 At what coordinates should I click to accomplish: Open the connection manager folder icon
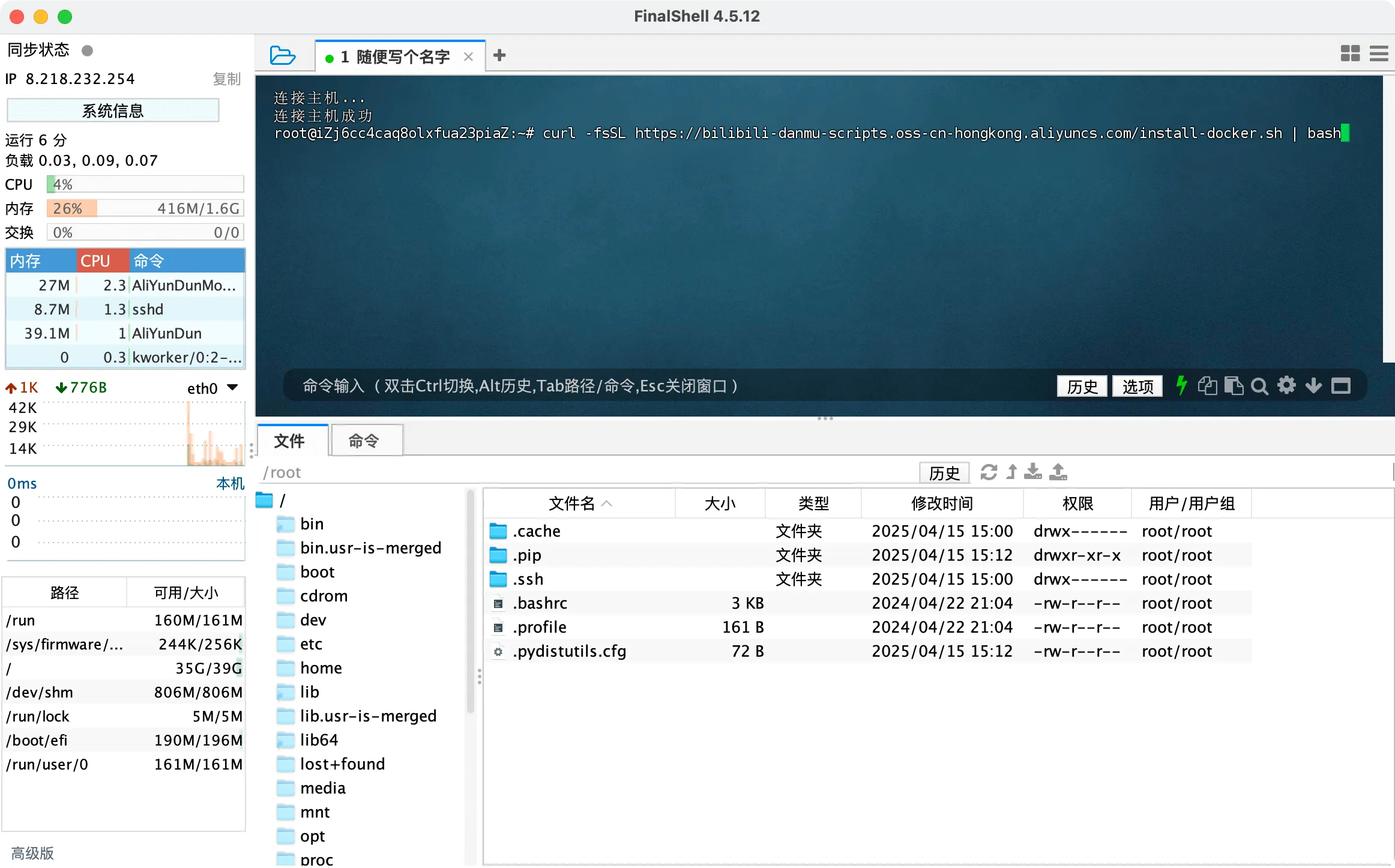click(x=282, y=55)
